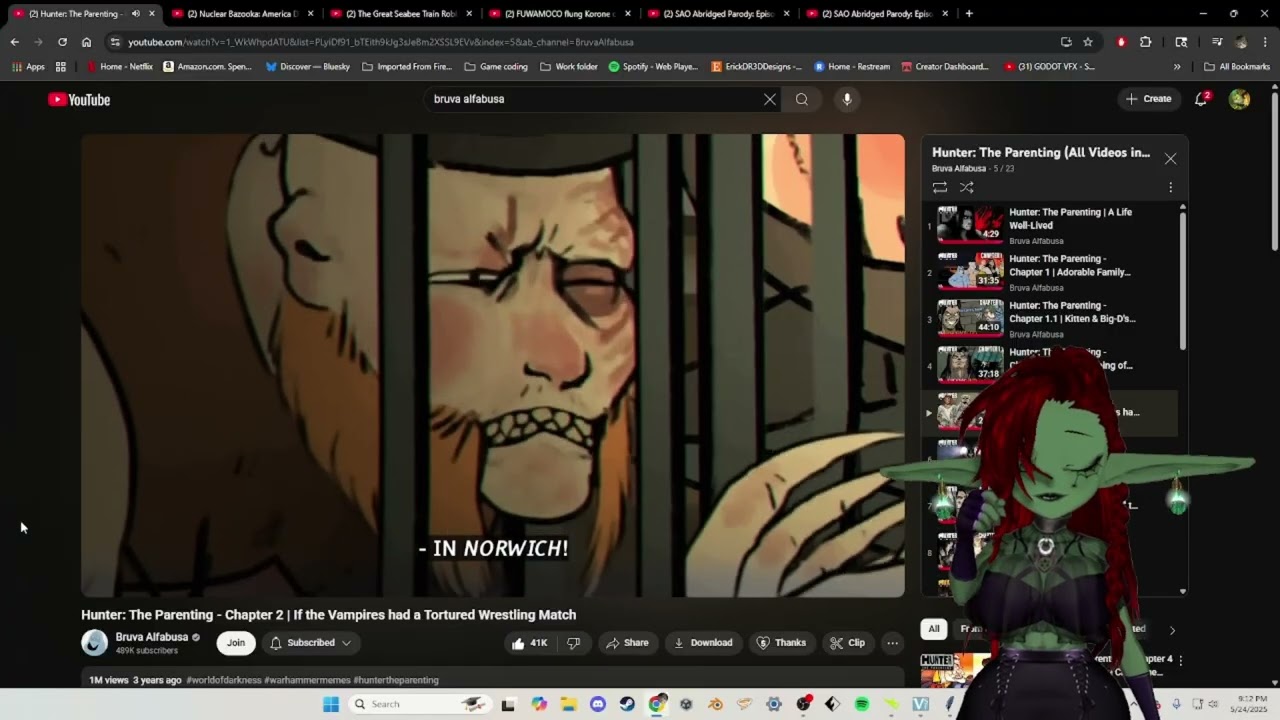Open Spotify from the taskbar
This screenshot has width=1280, height=720.
coord(862,704)
